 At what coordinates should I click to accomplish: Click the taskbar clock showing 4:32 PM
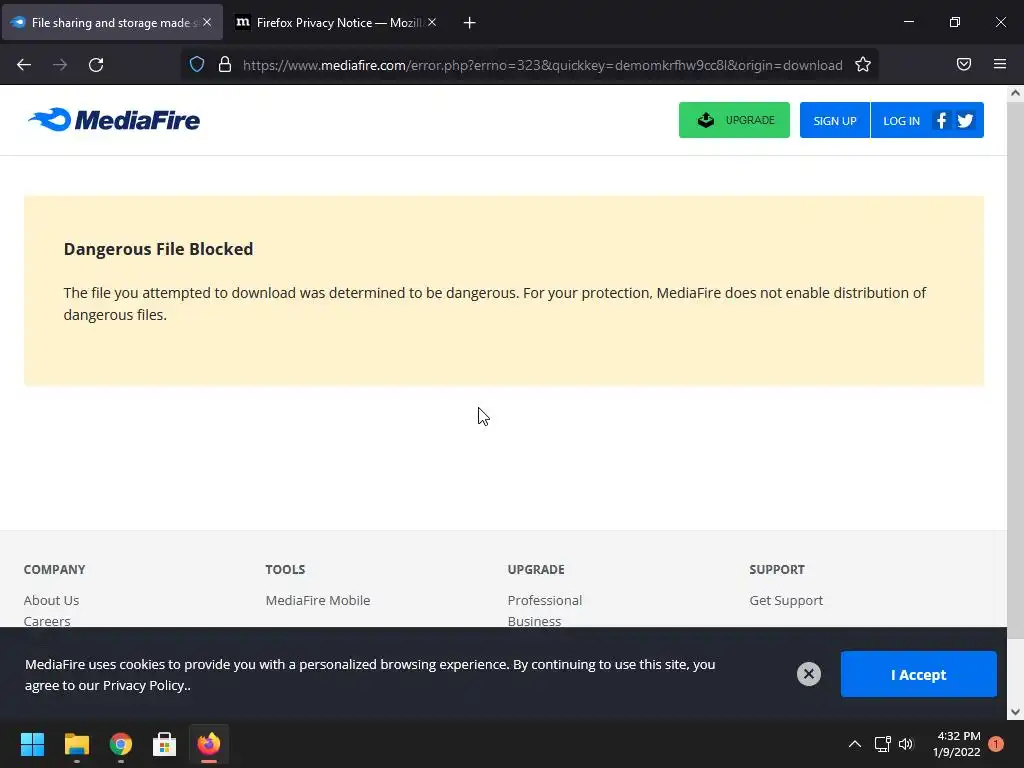(957, 744)
